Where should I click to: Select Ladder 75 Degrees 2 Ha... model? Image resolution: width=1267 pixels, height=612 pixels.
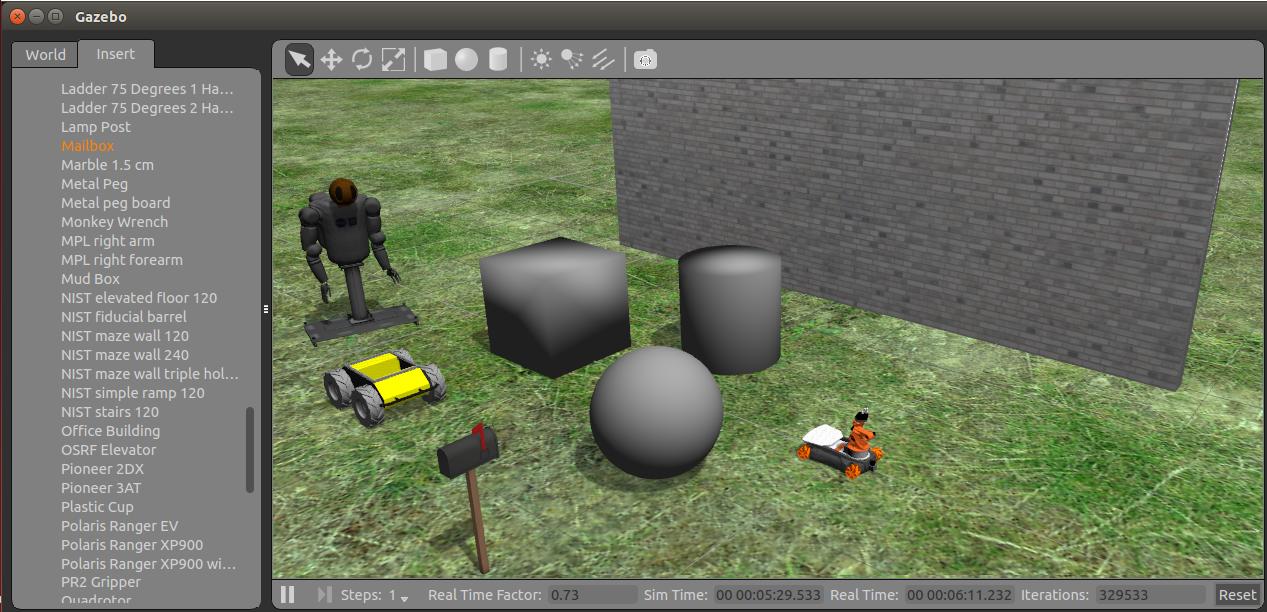(148, 107)
